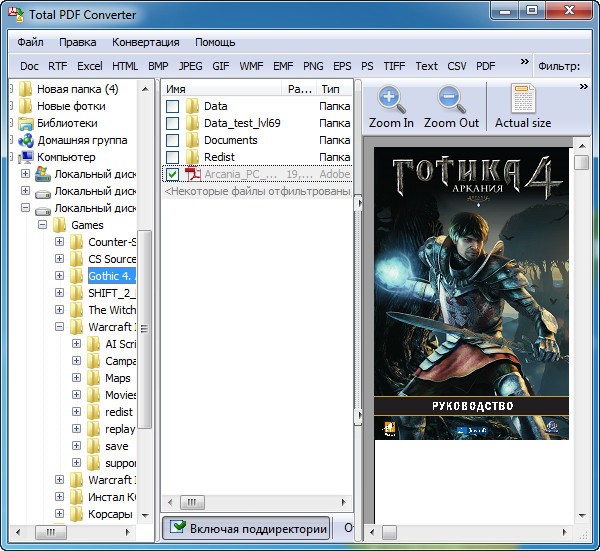Click the Включая поддиректории button
The width and height of the screenshot is (600, 551).
(x=247, y=528)
